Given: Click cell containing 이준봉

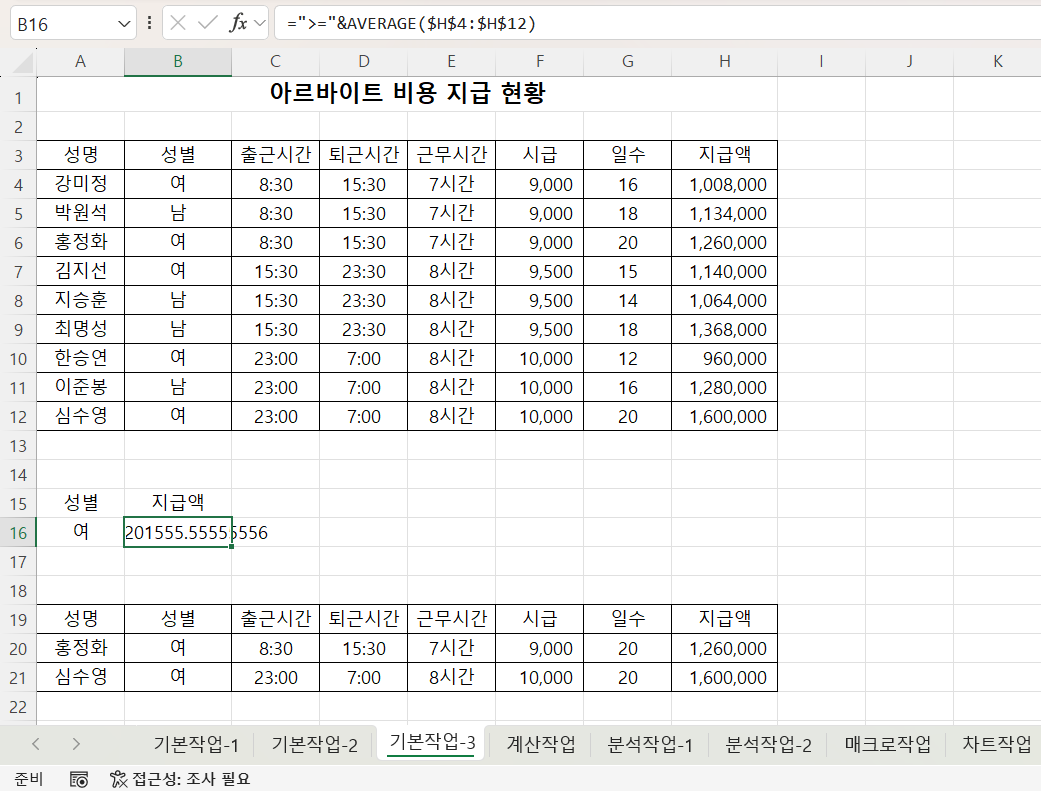Looking at the screenshot, I should 80,387.
